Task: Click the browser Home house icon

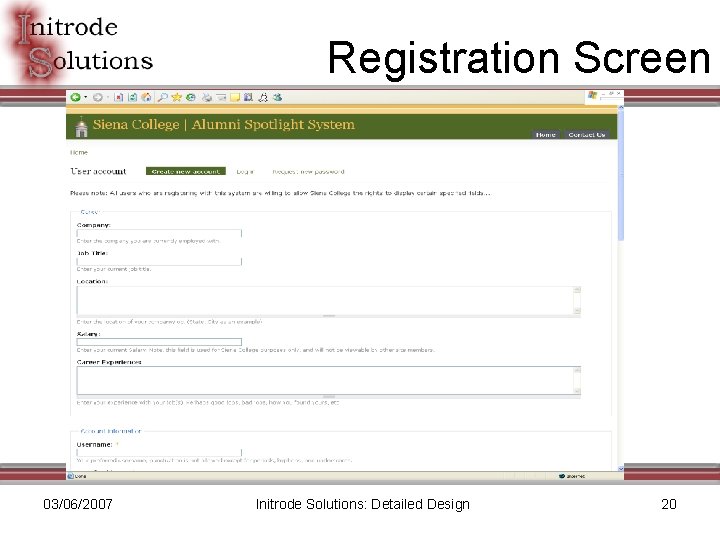Action: point(146,97)
